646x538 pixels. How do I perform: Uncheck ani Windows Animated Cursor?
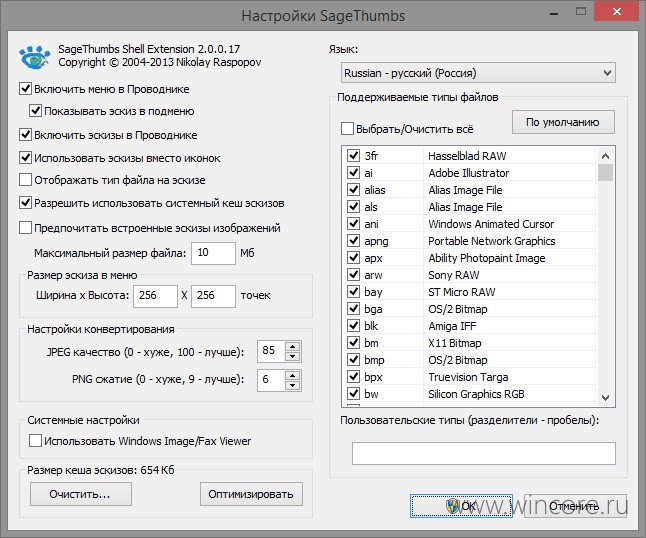point(353,223)
